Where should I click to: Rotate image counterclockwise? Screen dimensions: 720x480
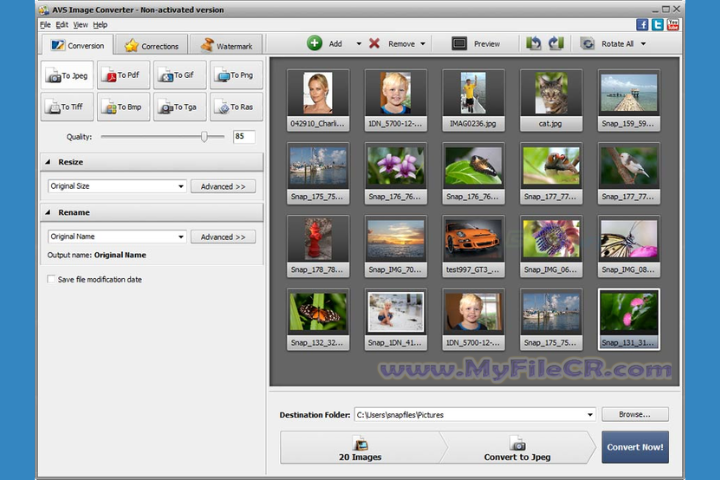pos(534,44)
